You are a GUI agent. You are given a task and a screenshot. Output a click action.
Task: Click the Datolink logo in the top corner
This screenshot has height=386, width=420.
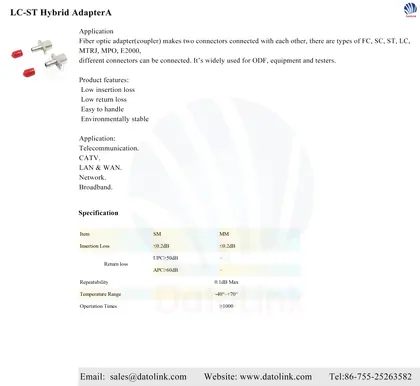(410, 10)
